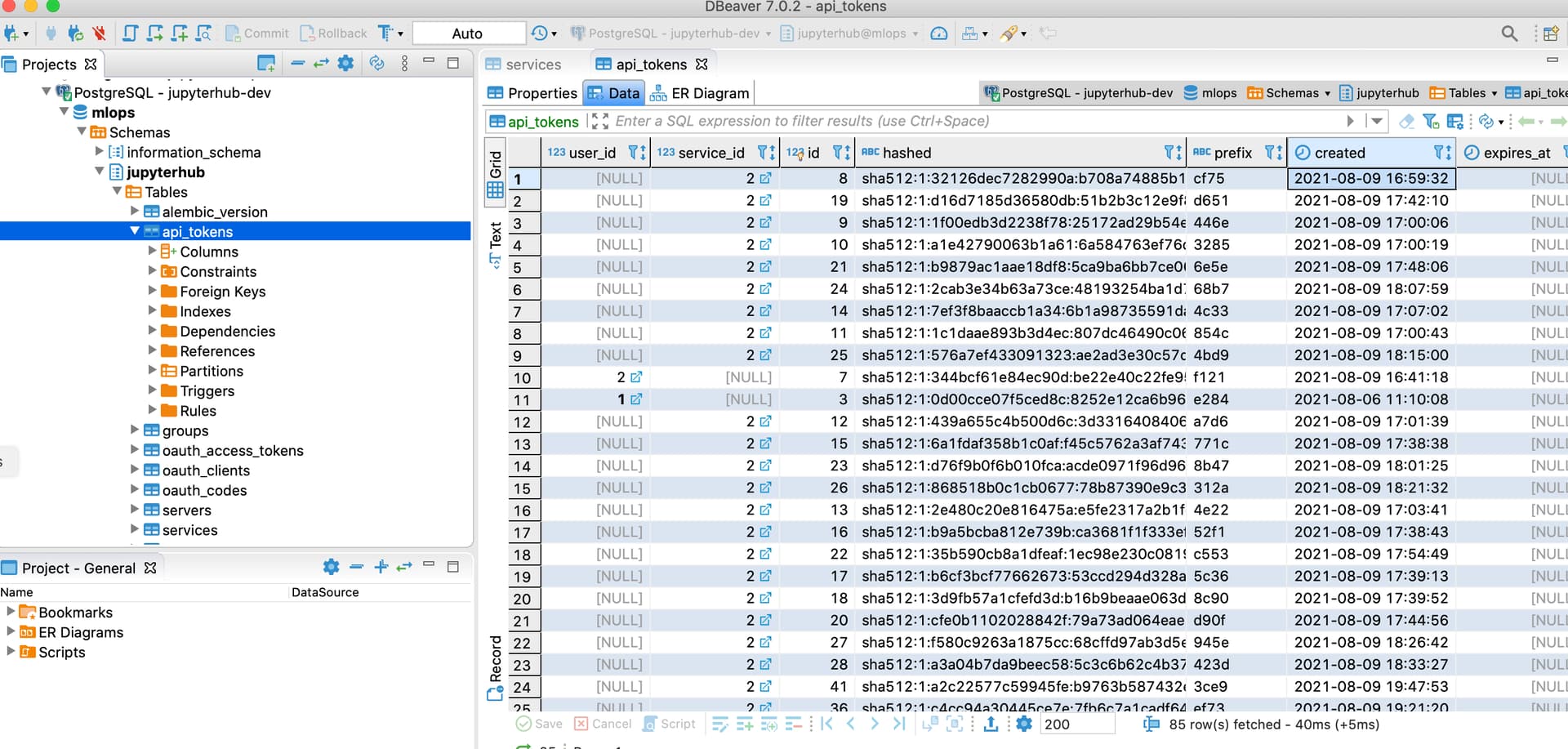Viewport: 1568px width, 749px height.
Task: Click edit cell value icon in bottom bar
Action: [719, 724]
